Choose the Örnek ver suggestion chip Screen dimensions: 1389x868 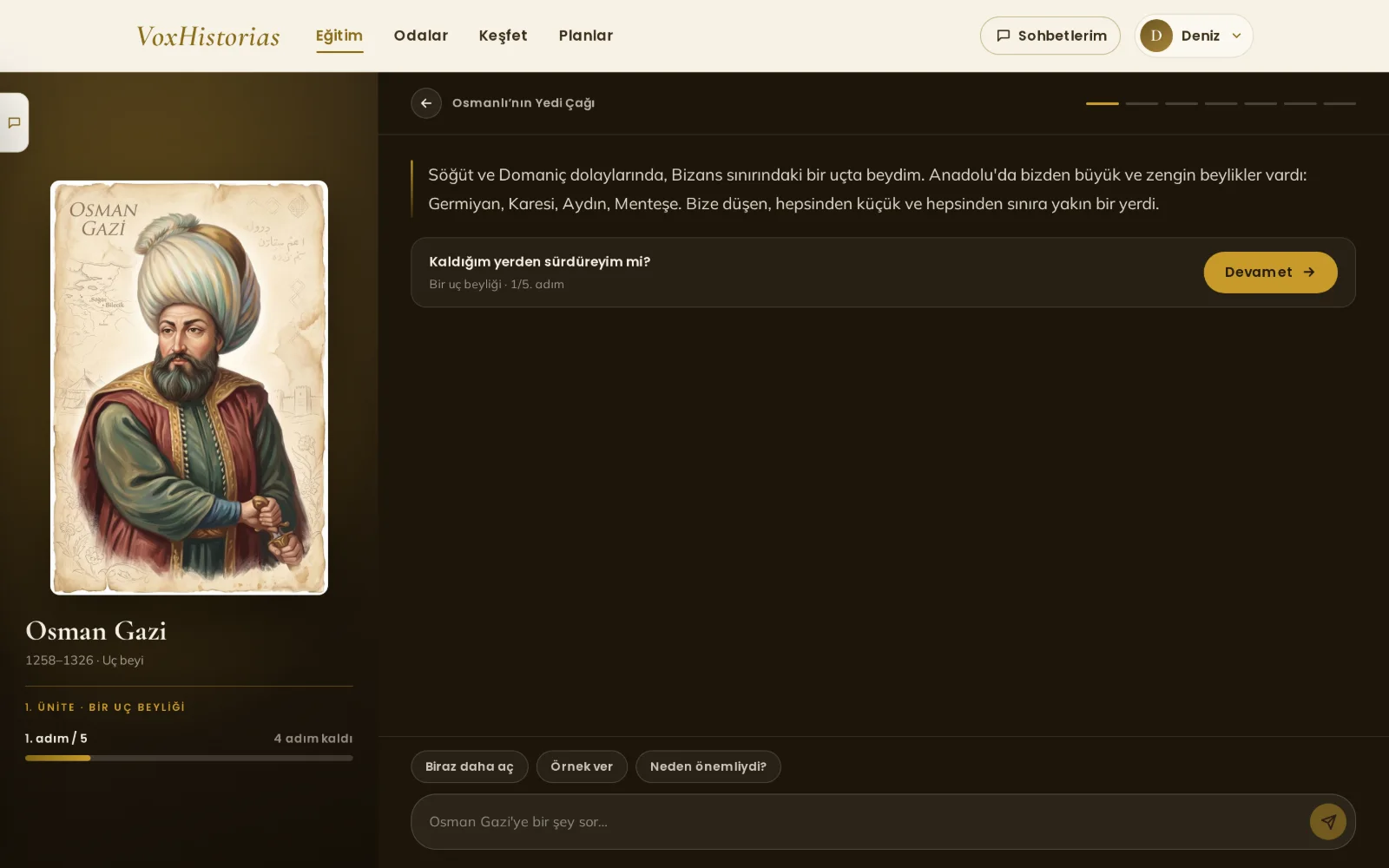coord(582,766)
